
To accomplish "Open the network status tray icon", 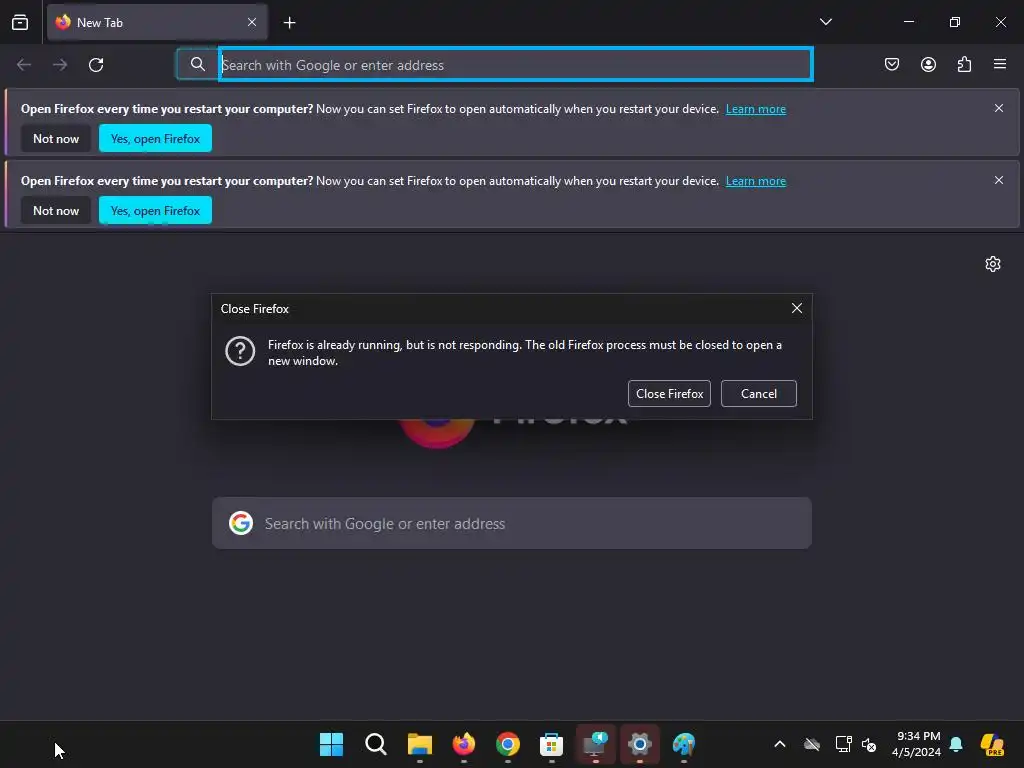I will pyautogui.click(x=843, y=744).
